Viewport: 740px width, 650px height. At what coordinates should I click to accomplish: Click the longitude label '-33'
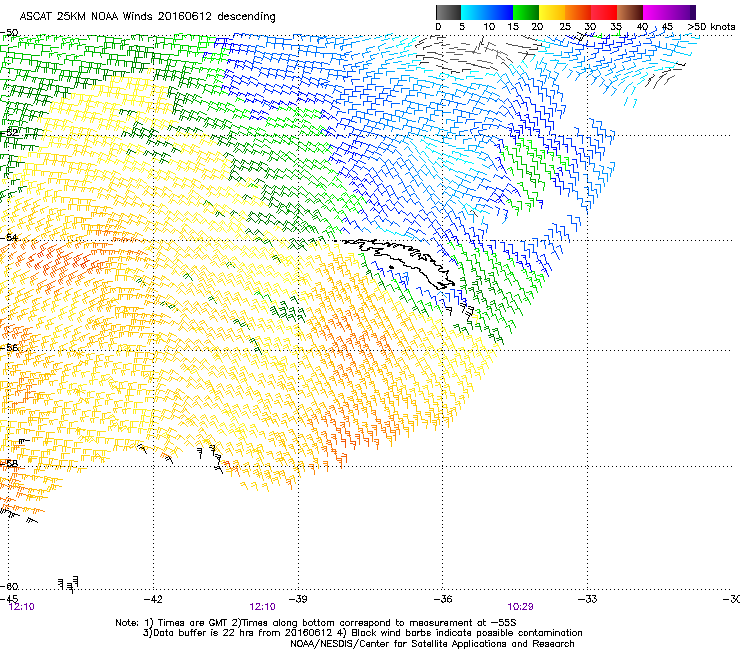click(x=587, y=599)
